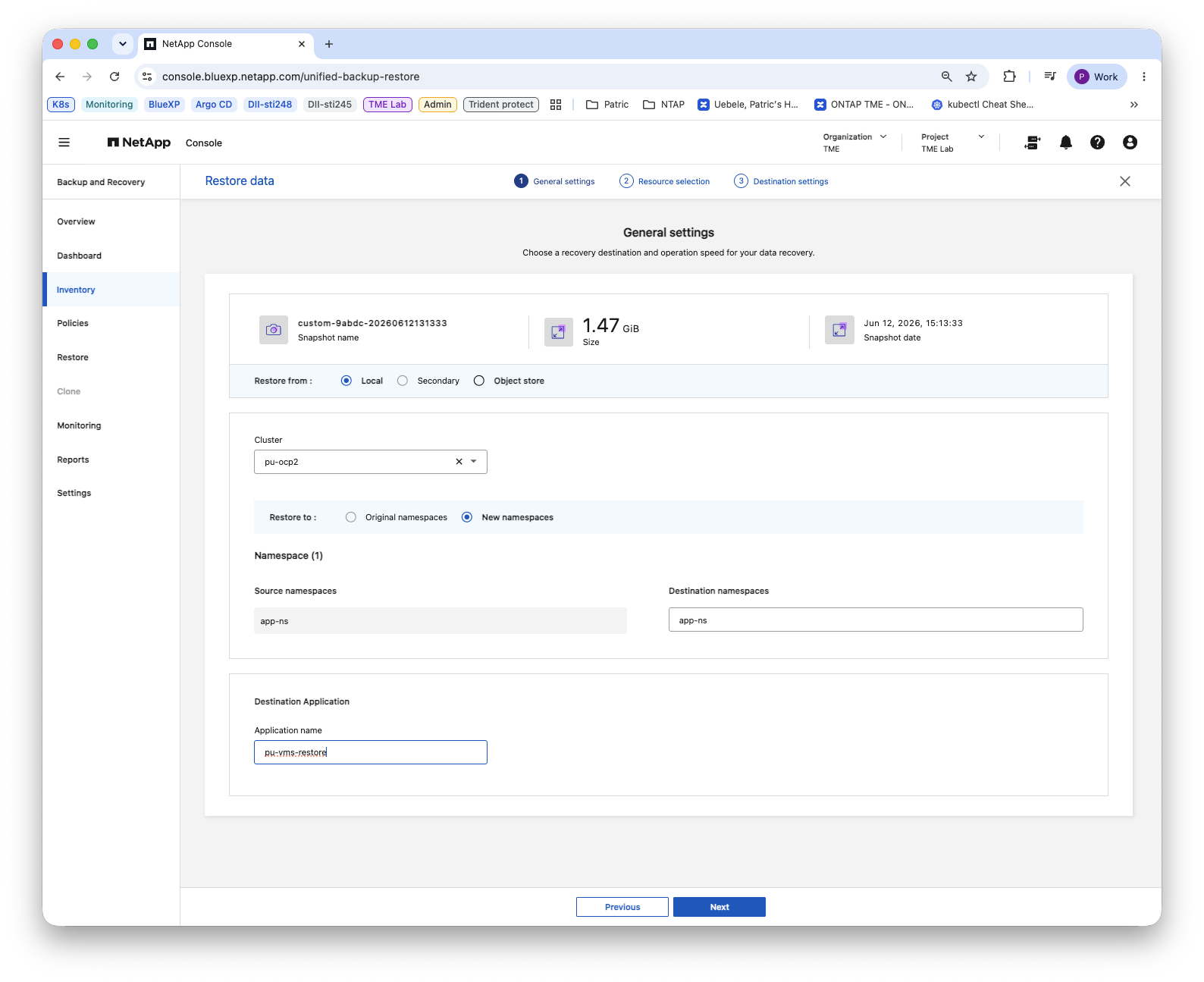
Task: Open the Project selector
Action: point(953,143)
